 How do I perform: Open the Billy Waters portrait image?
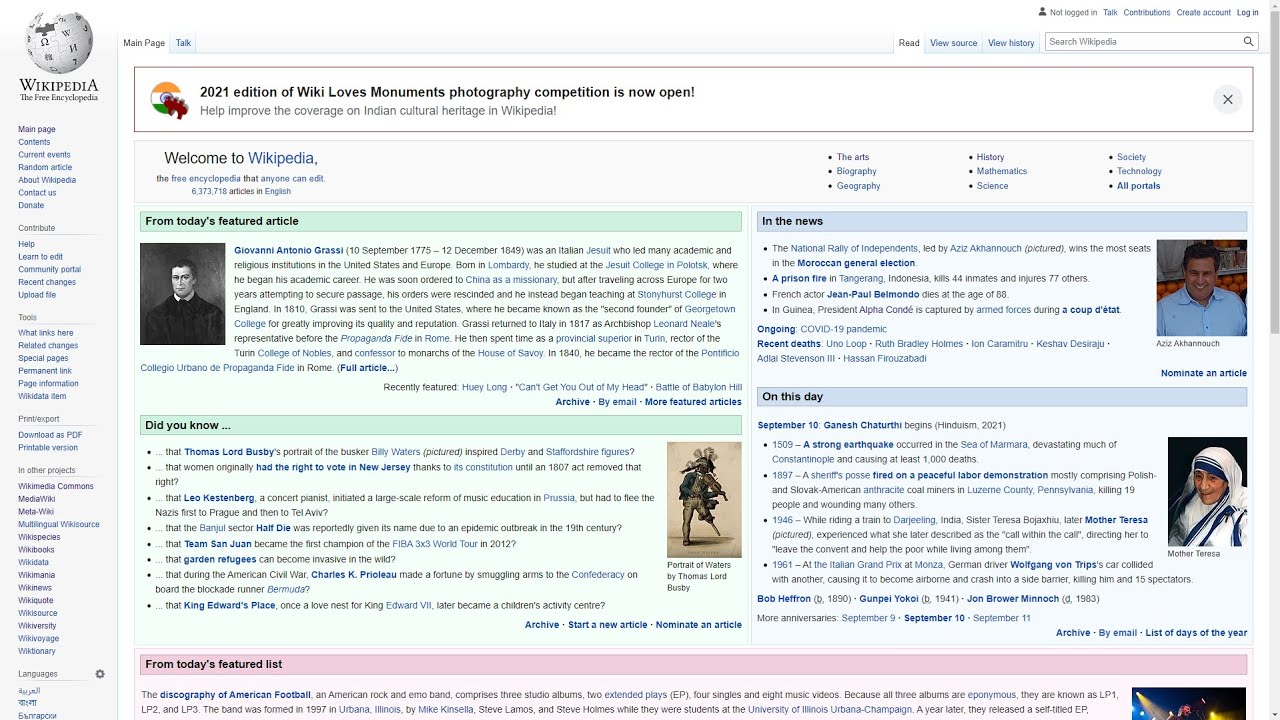tap(704, 500)
